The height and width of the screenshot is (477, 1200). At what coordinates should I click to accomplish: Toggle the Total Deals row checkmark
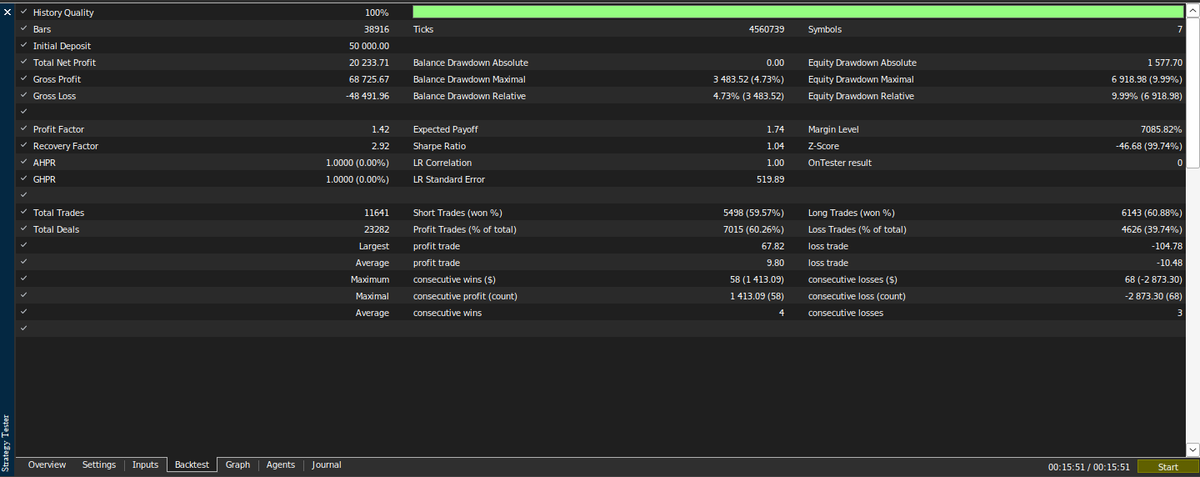click(23, 229)
